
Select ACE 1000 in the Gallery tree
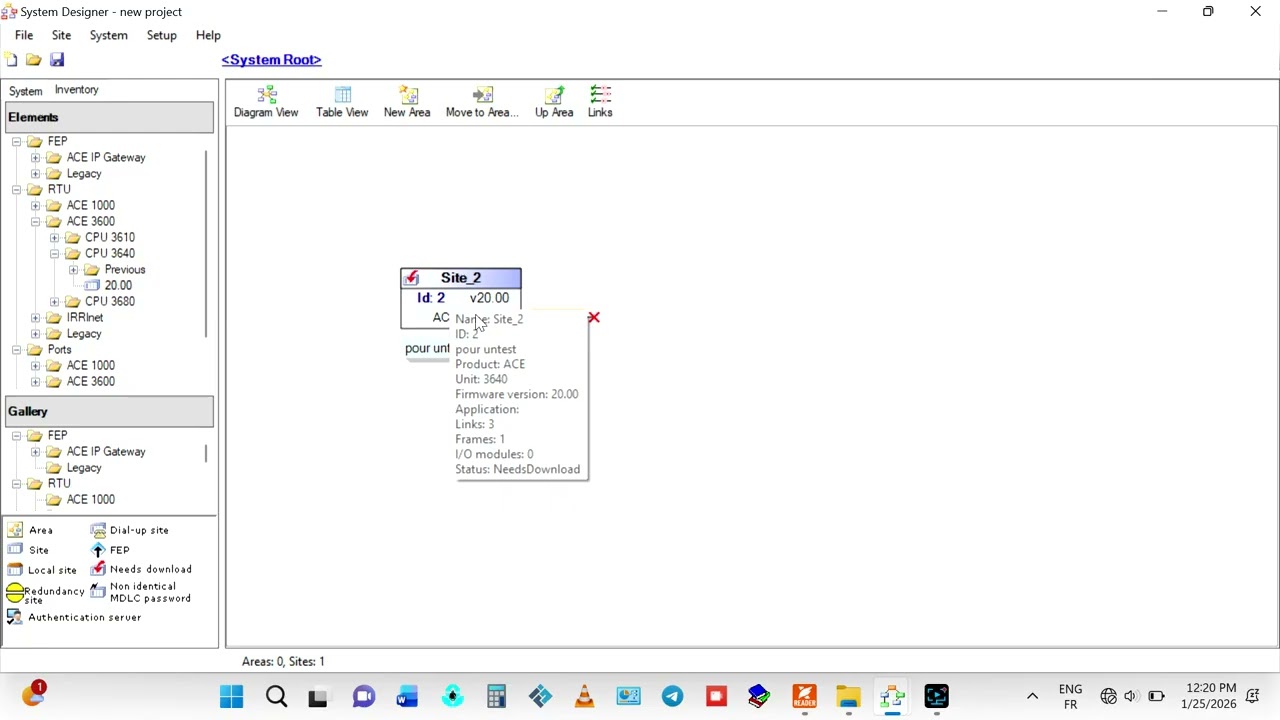pyautogui.click(x=91, y=499)
